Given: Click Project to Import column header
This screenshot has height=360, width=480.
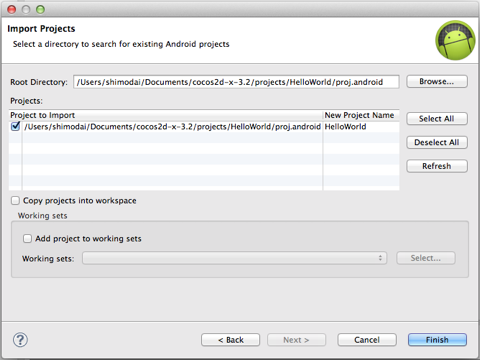Looking at the screenshot, I should coord(166,115).
